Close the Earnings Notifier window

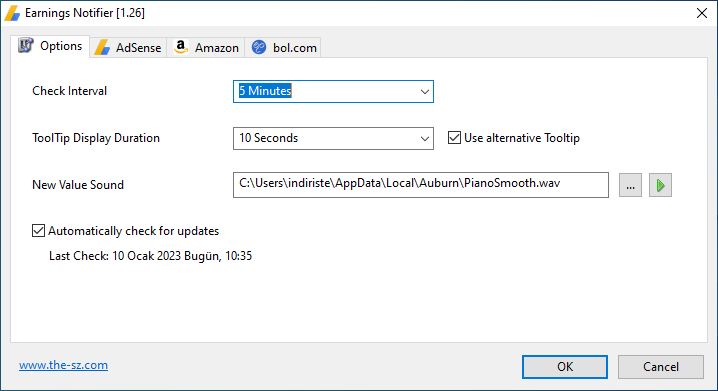702,13
